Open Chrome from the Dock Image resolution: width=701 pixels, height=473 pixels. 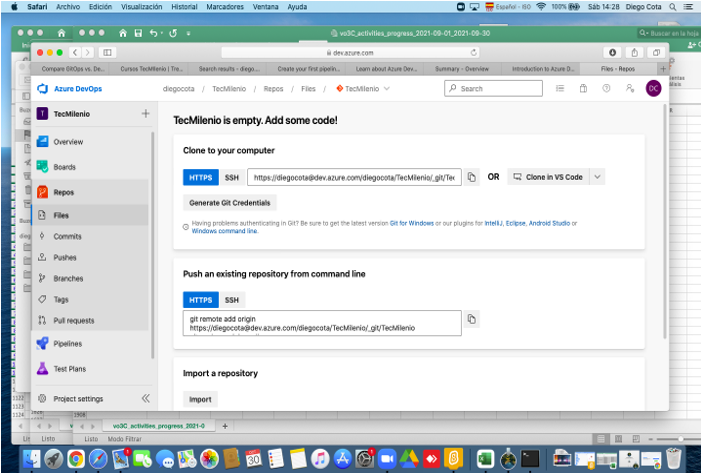tap(76, 459)
